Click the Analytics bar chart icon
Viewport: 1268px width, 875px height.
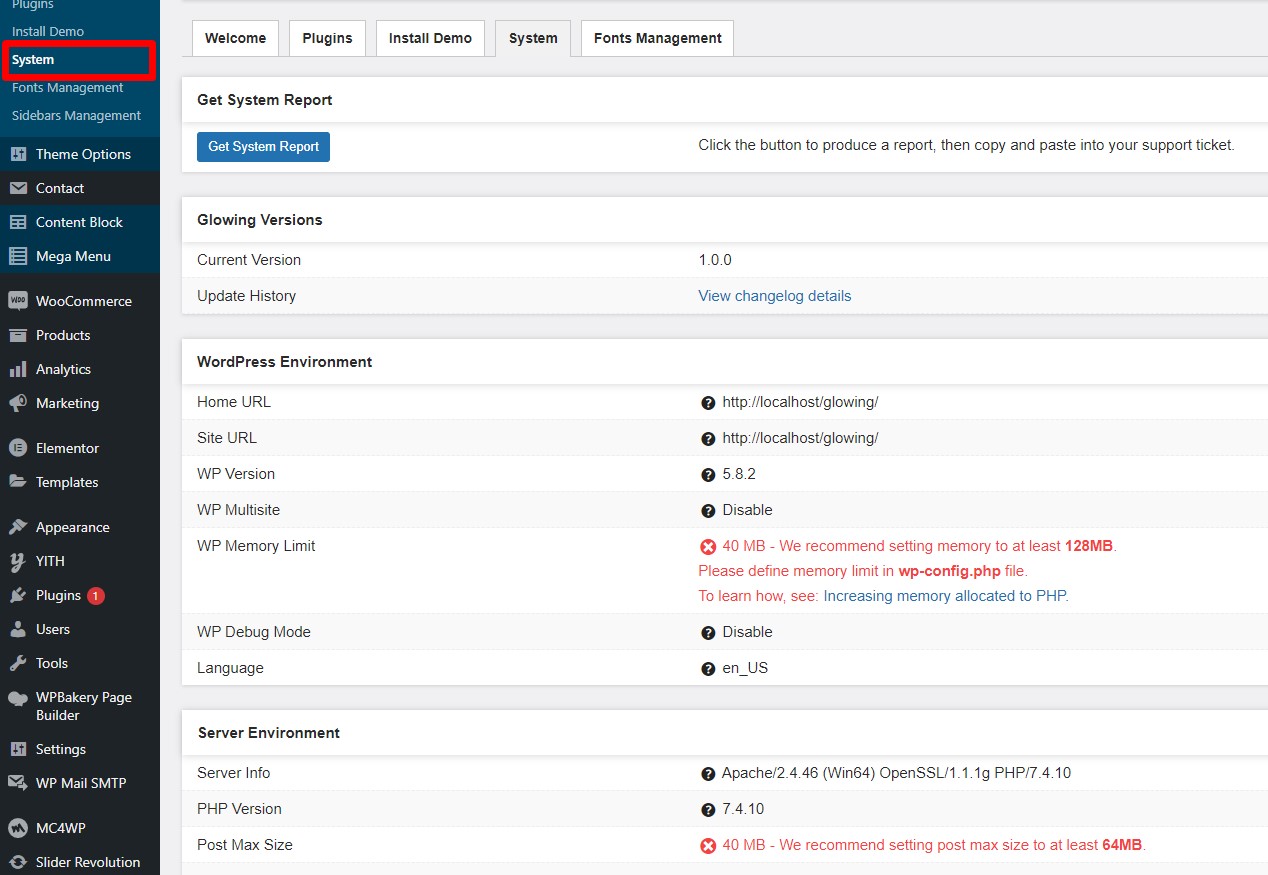pos(18,369)
